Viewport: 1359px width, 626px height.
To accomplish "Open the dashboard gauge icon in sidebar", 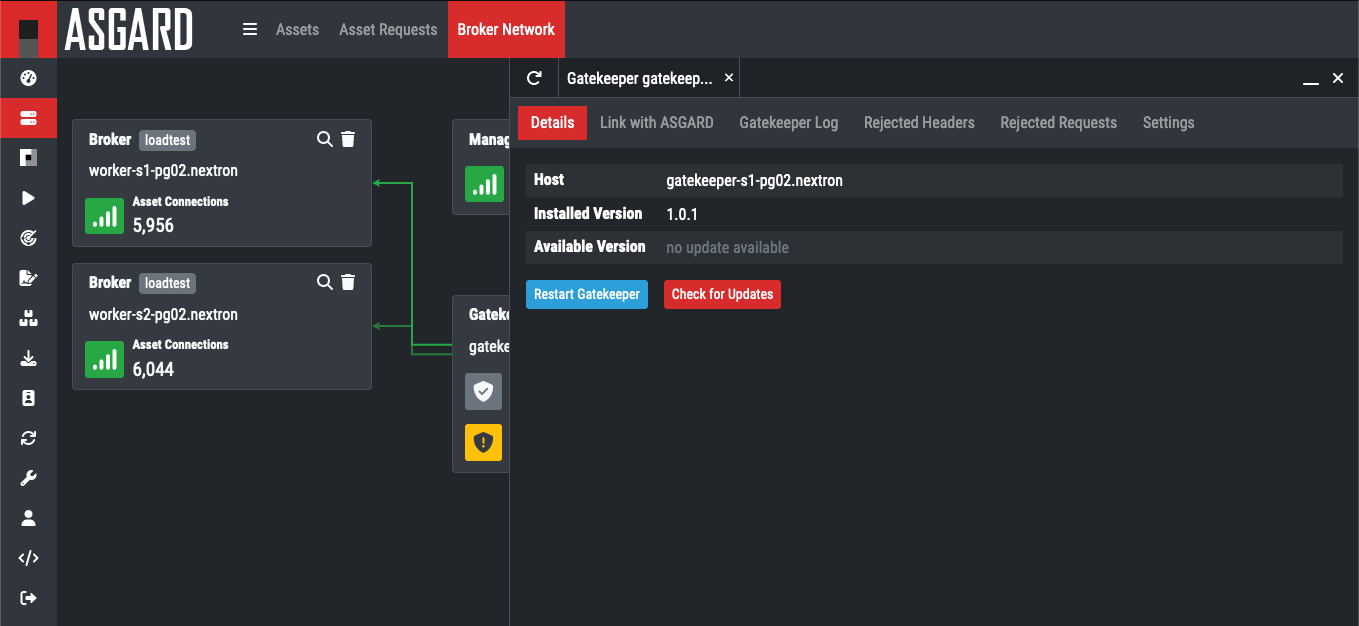I will (28, 78).
